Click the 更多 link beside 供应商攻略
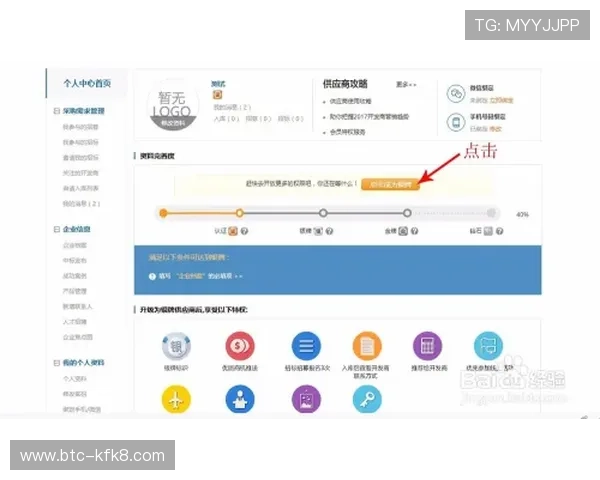This screenshot has height=480, width=600. click(x=406, y=84)
